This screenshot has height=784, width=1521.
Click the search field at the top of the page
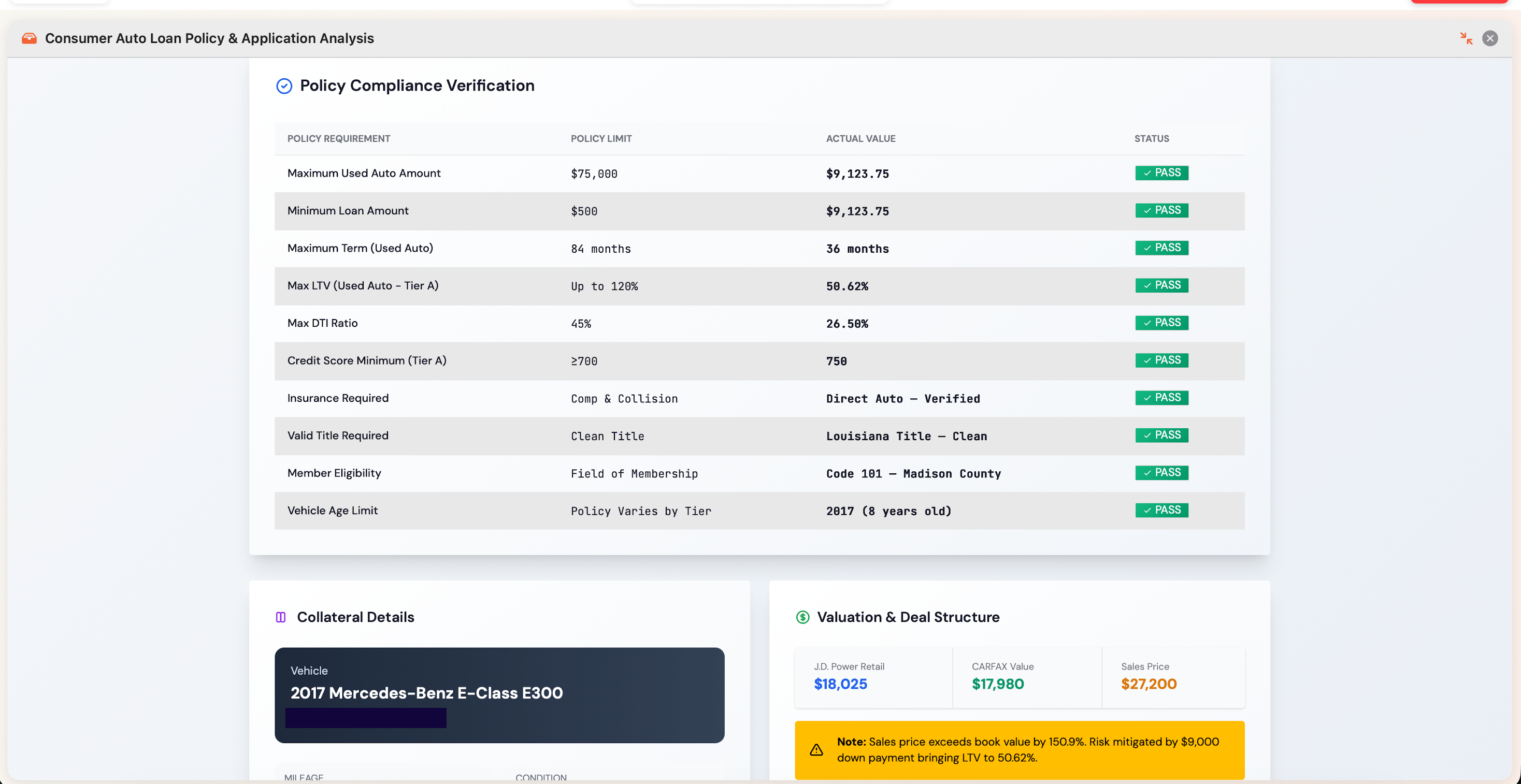point(759,2)
